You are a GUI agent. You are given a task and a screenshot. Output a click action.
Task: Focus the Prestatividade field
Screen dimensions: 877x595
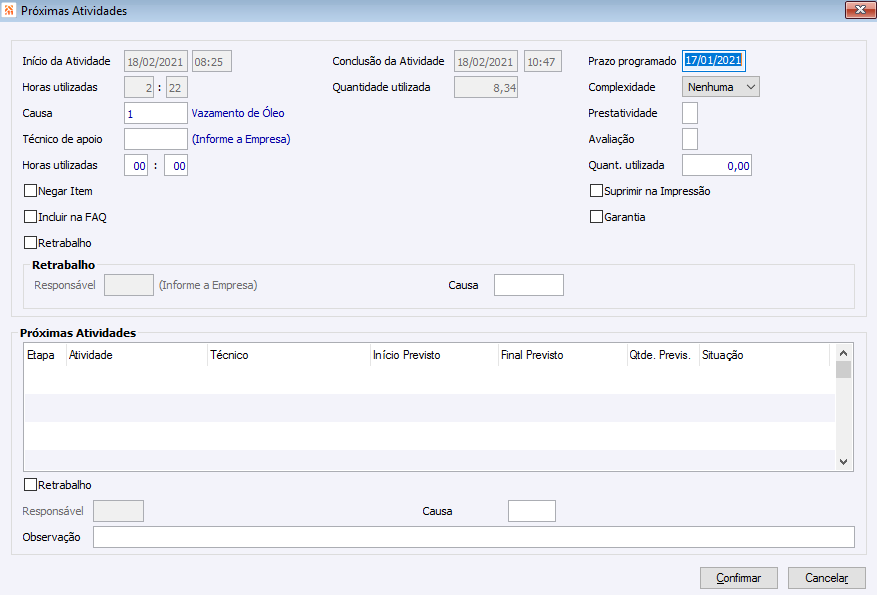690,113
